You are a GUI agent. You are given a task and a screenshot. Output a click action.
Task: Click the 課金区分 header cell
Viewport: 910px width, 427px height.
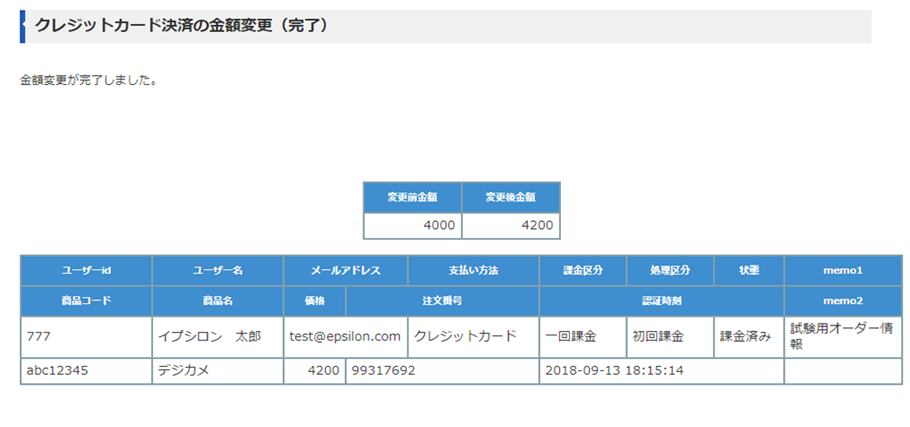(583, 270)
